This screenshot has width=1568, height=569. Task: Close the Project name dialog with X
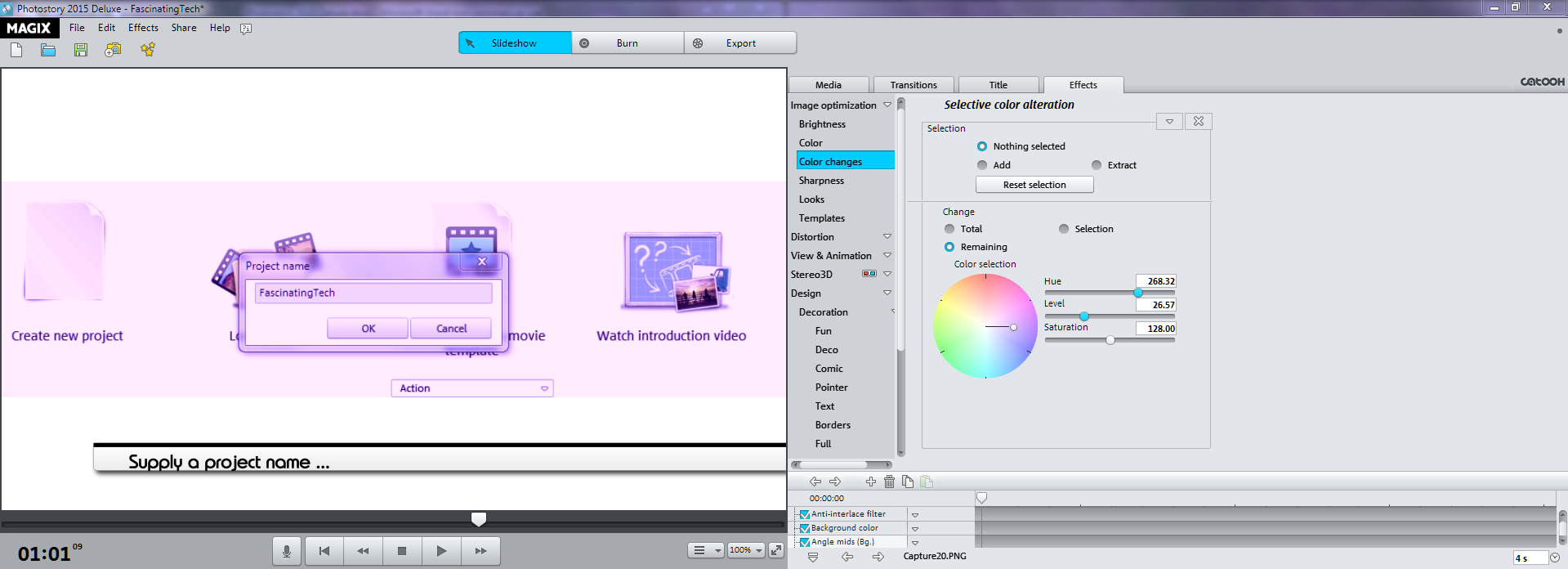[x=482, y=262]
